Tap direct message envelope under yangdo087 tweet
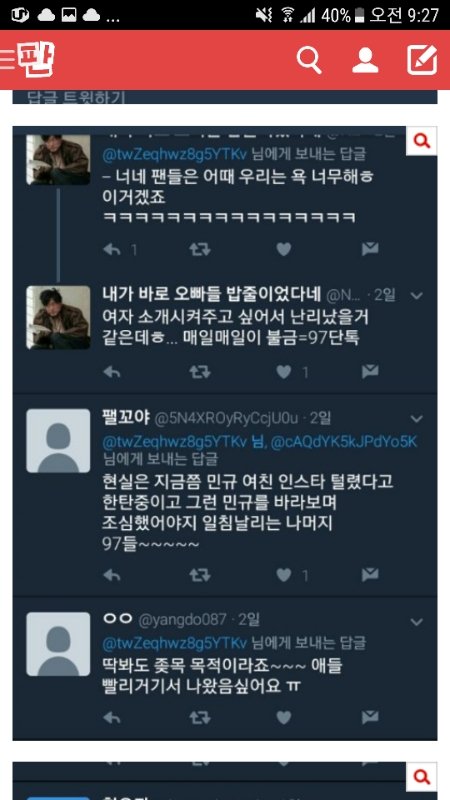Image resolution: width=450 pixels, height=800 pixels. 370,718
